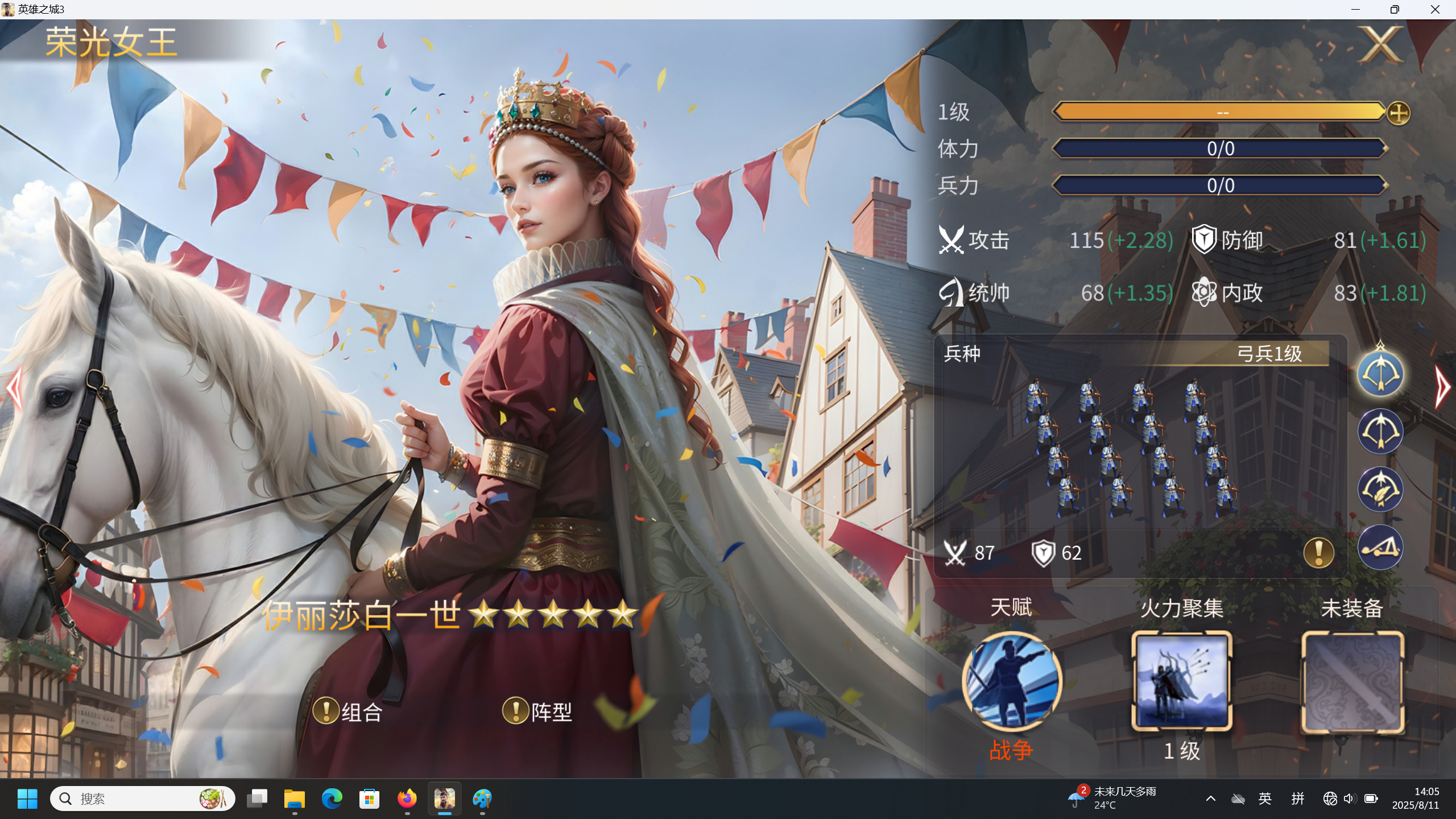Open the 组合 combination info

(348, 712)
